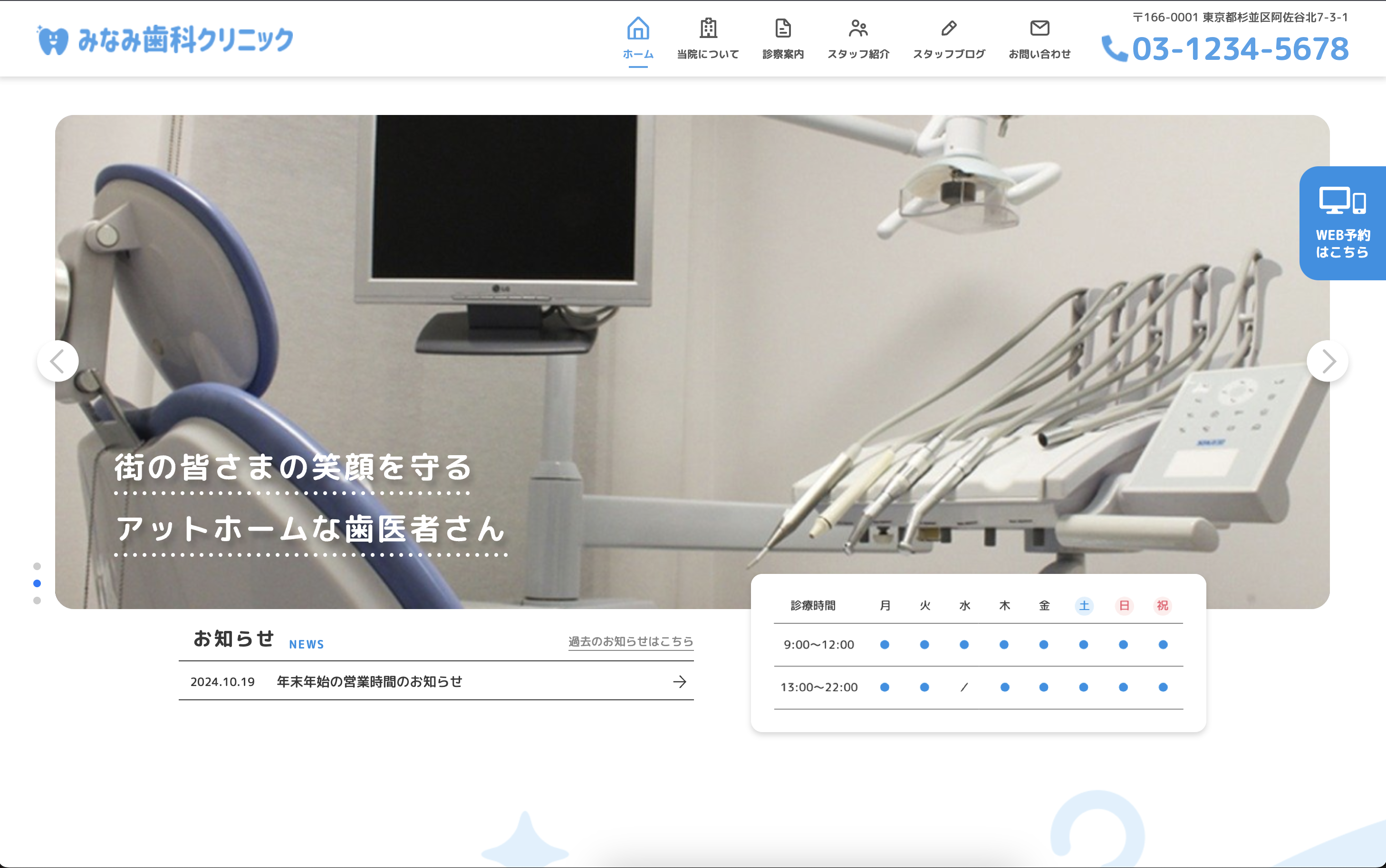This screenshot has width=1386, height=868.
Task: Call the number 03-1234-5678
Action: (1240, 49)
